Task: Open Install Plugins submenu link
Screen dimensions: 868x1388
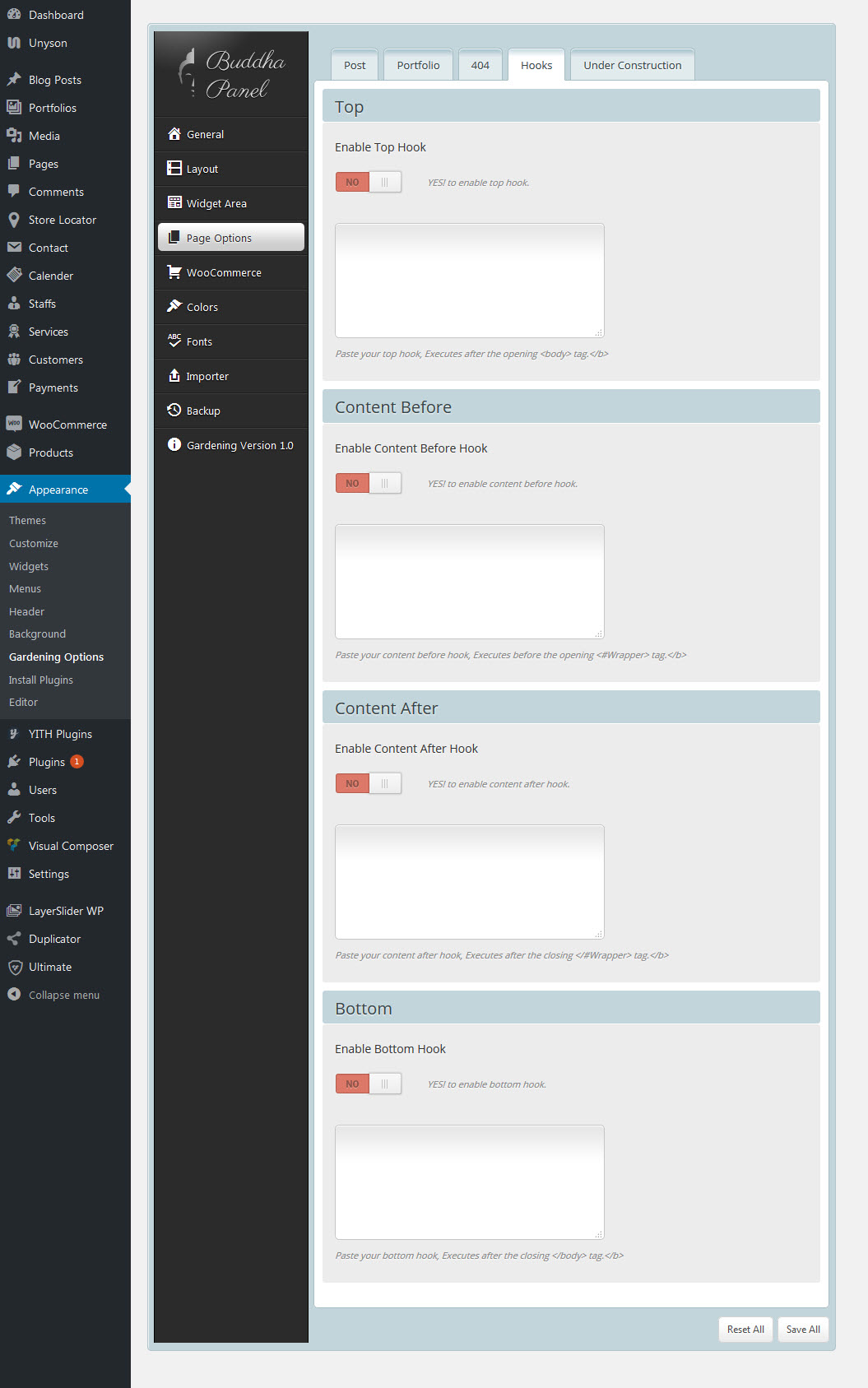Action: pos(41,680)
